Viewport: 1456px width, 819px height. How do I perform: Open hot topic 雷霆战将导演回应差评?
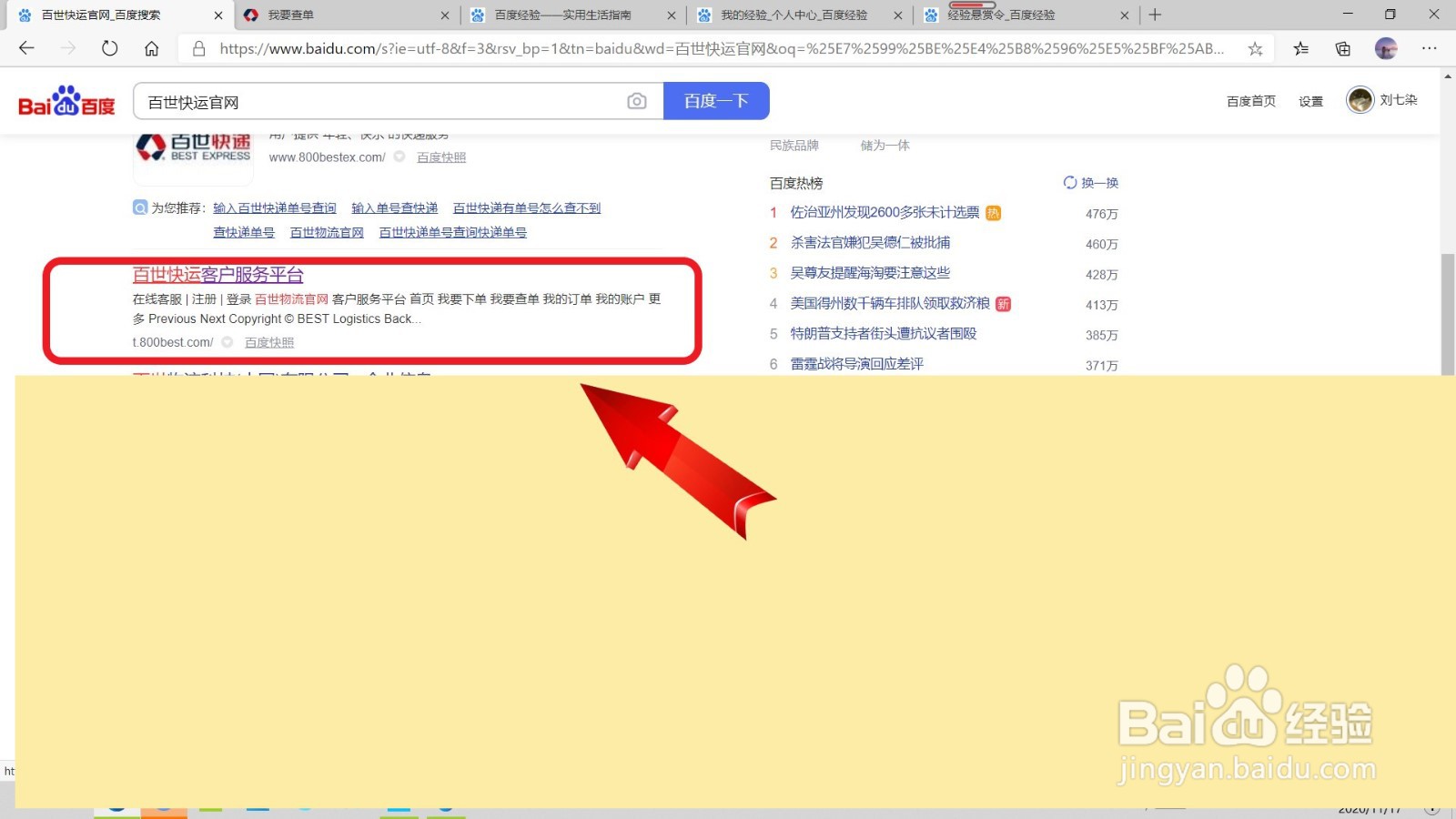pos(857,363)
